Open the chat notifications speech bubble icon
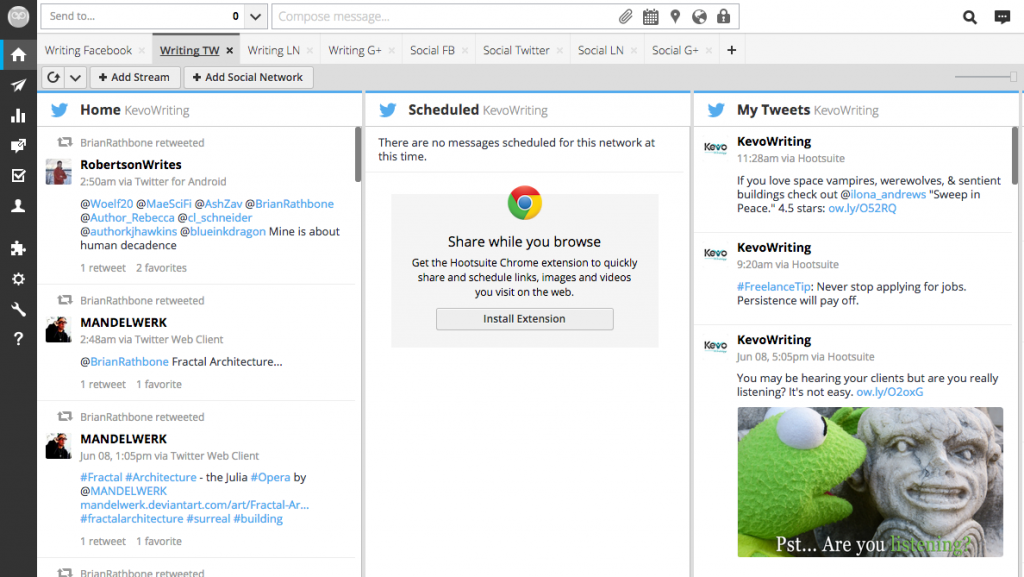The image size is (1024, 577). click(1002, 17)
